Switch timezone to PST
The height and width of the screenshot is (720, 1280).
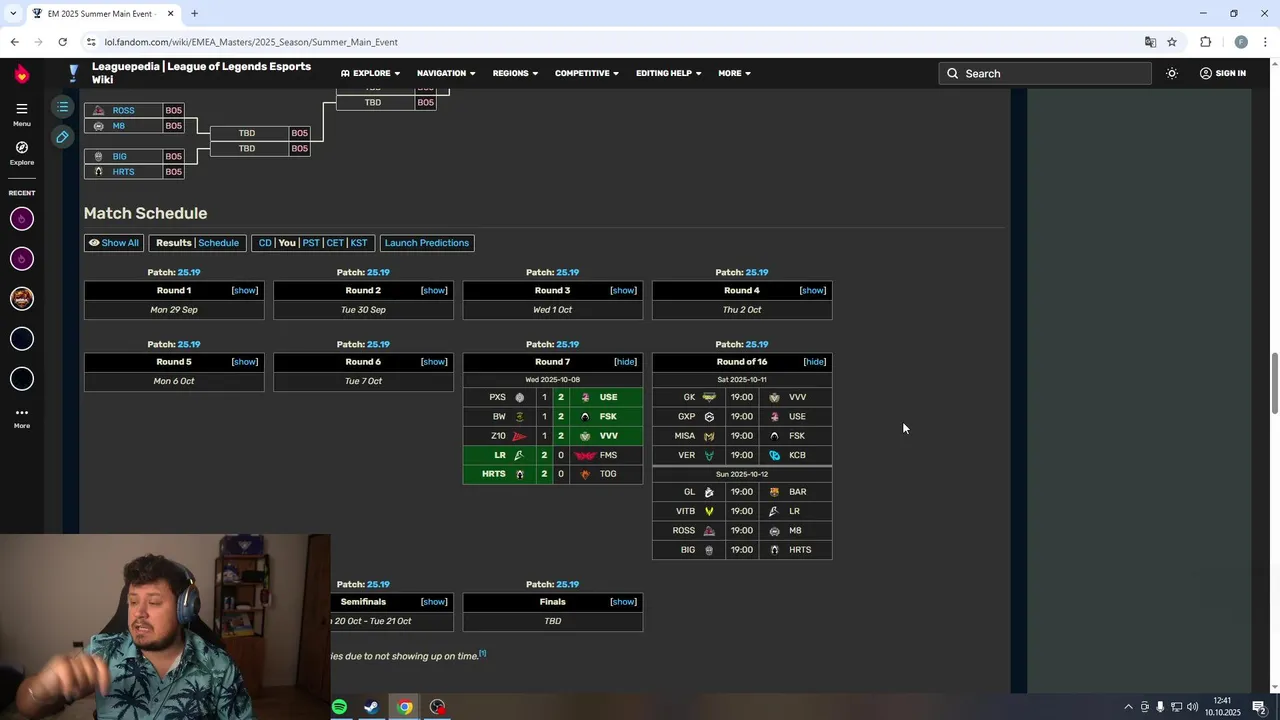[311, 243]
